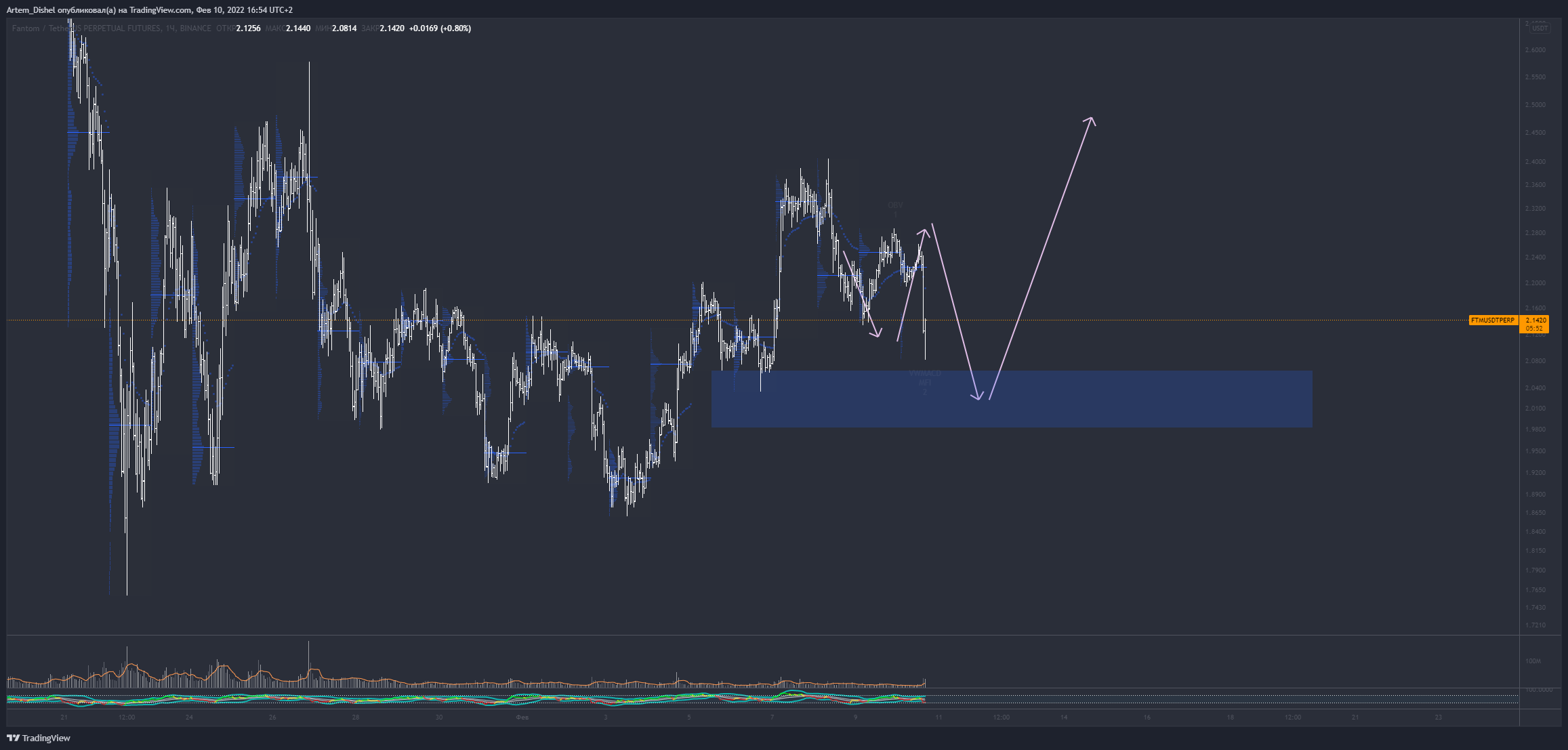This screenshot has height=750, width=1568.
Task: Click the 100M volume scale label
Action: click(x=1533, y=661)
